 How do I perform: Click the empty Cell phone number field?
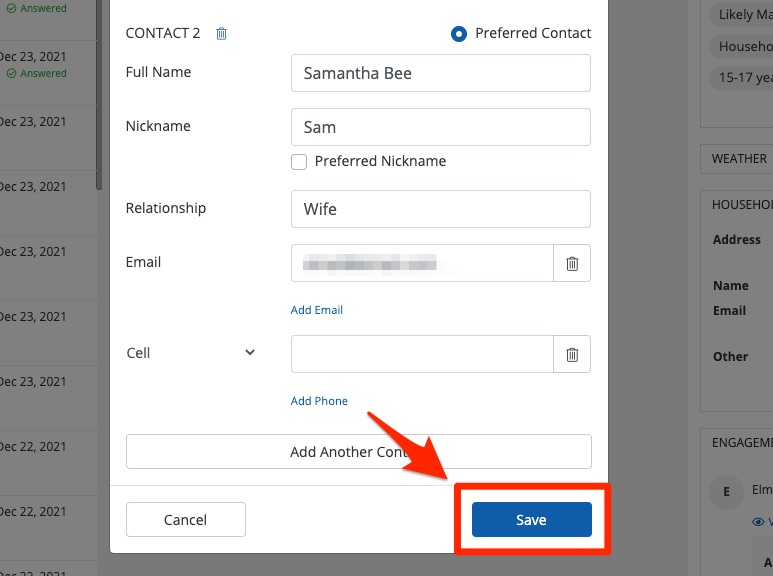(421, 354)
